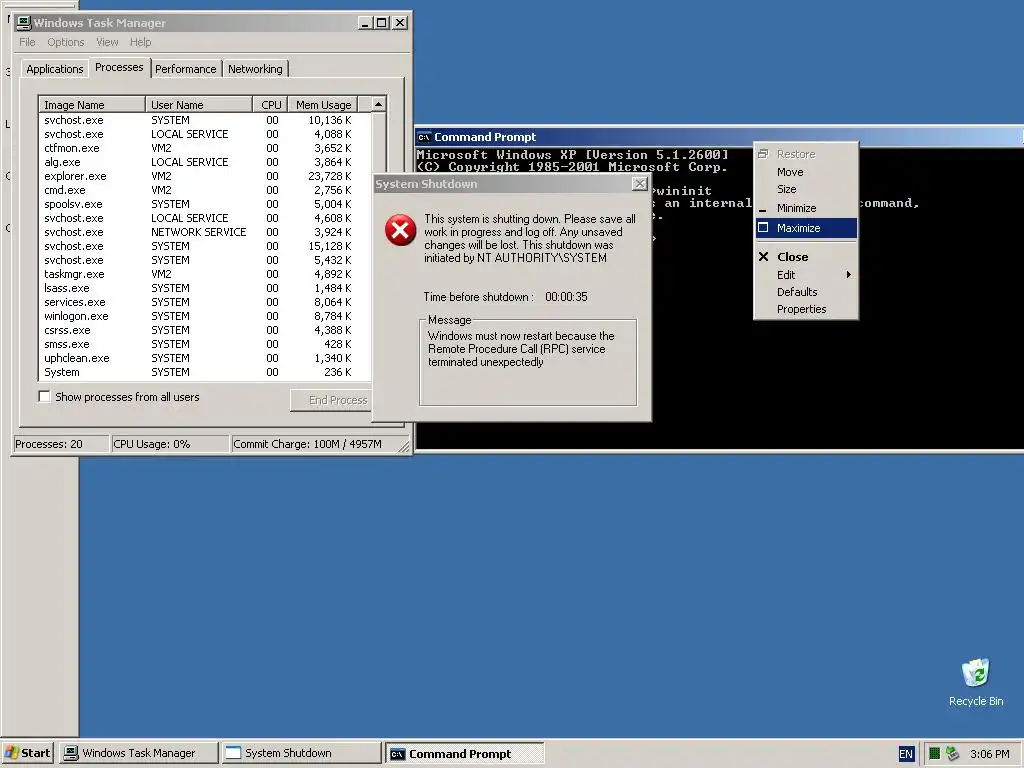Click the green Task Manager CPU tray icon
1024x768 pixels.
click(935, 754)
